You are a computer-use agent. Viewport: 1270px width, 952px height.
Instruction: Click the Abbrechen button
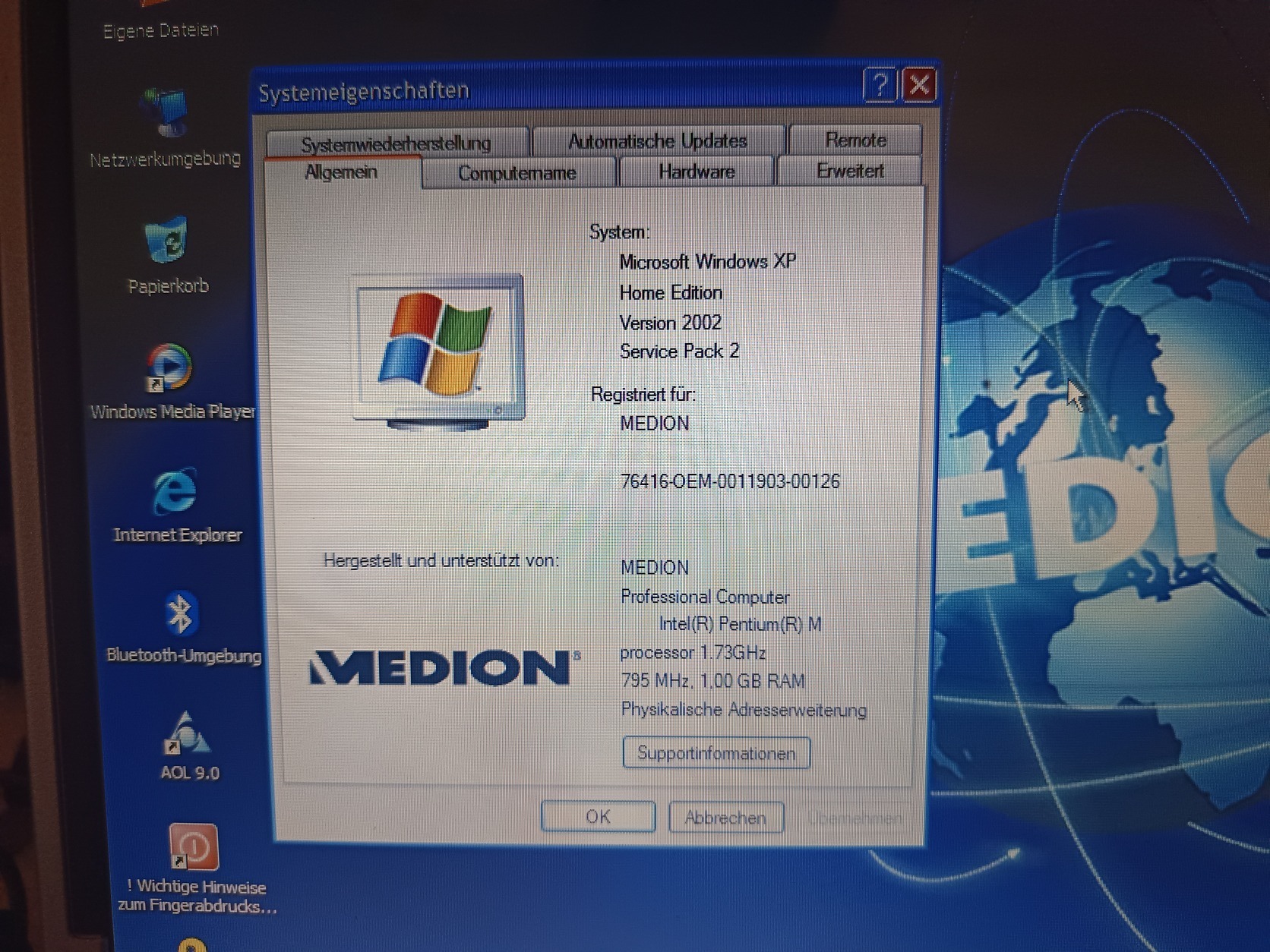tap(725, 818)
